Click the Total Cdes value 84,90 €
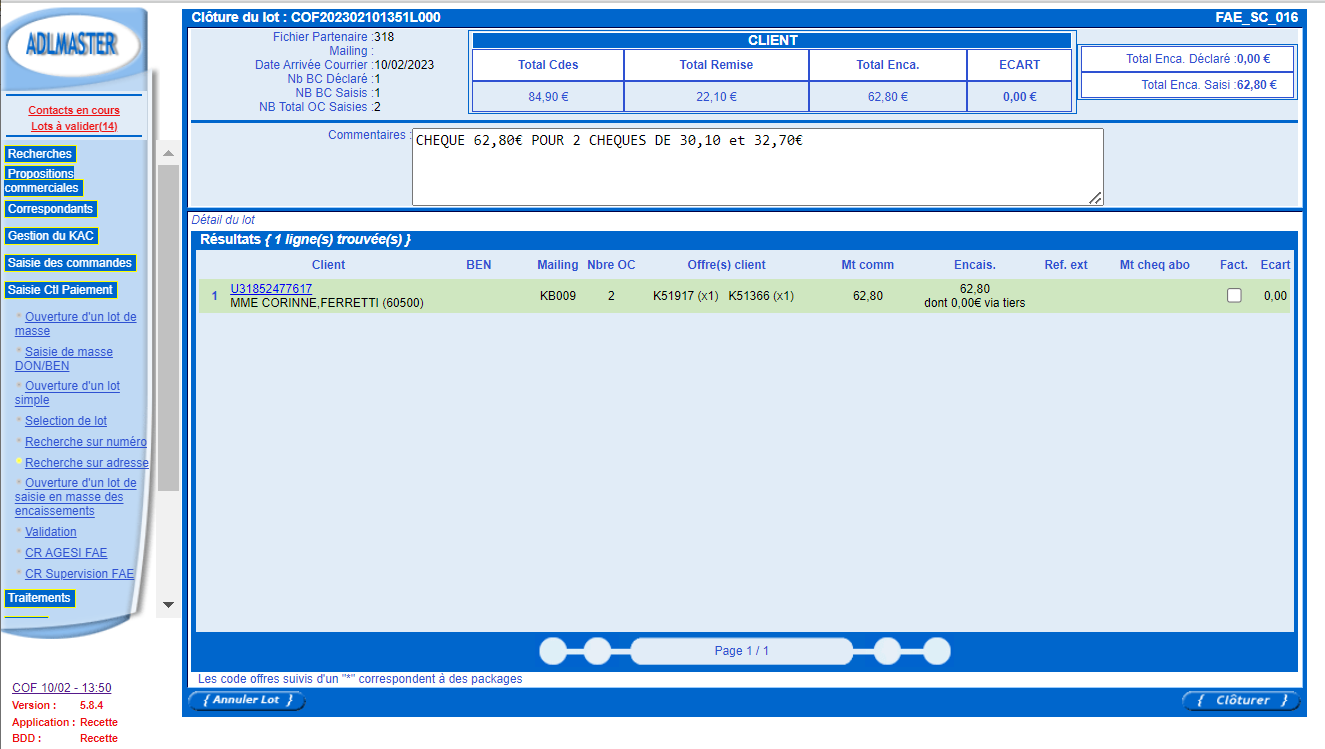1325x749 pixels. click(548, 97)
